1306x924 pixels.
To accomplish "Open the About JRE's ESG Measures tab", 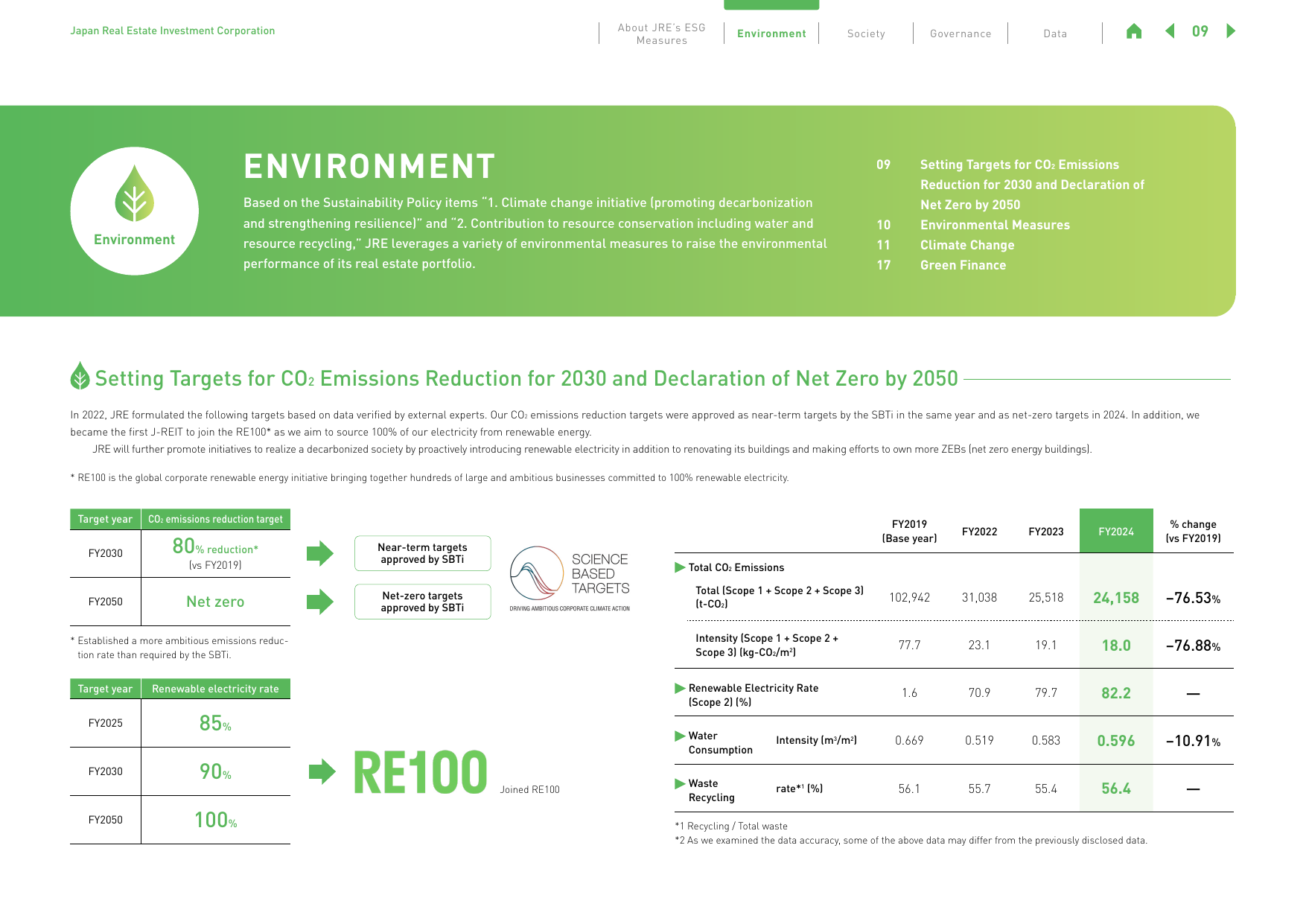I will (x=661, y=34).
